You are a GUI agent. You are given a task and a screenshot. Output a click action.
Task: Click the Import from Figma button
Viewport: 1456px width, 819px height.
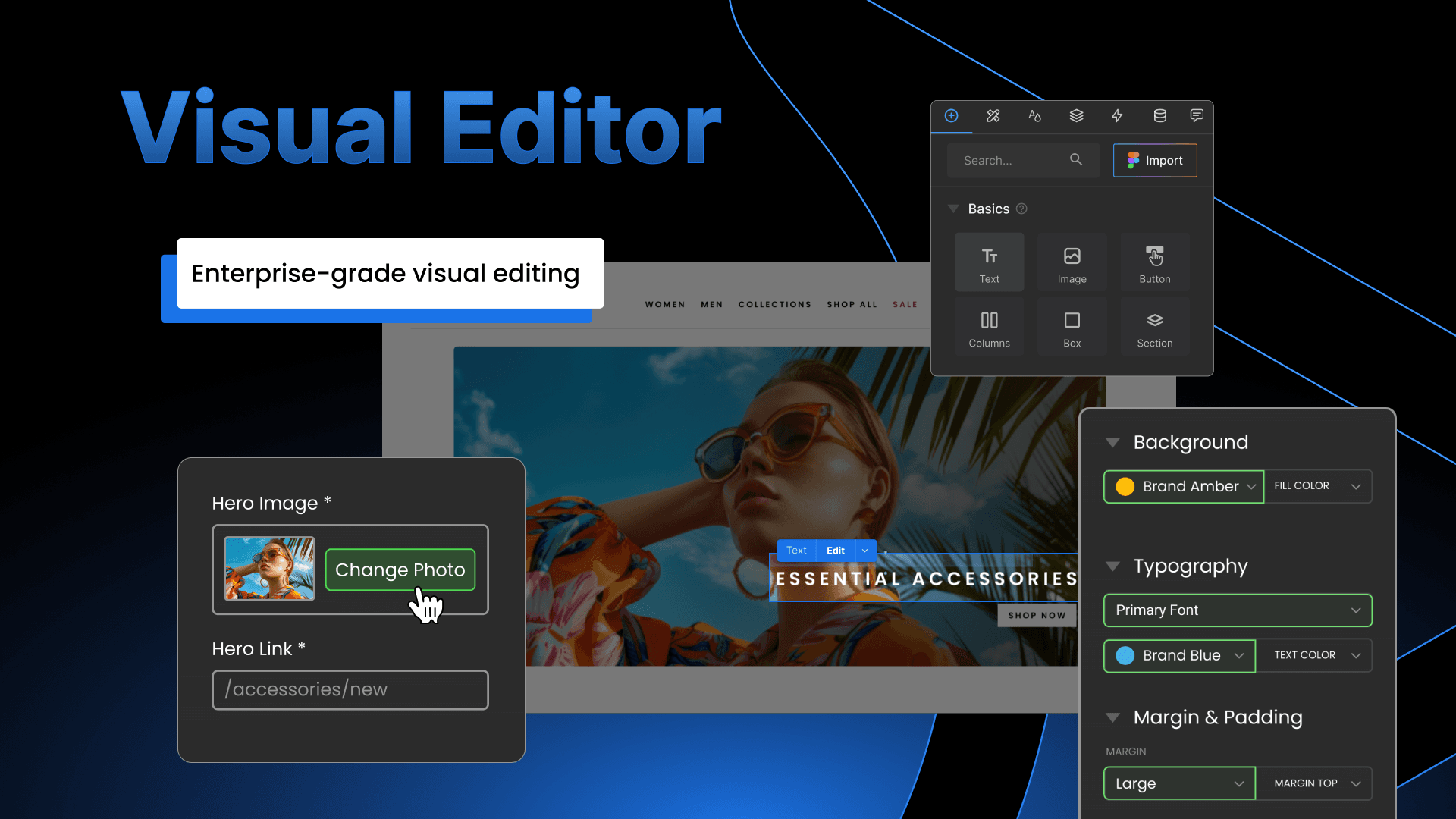coord(1154,160)
